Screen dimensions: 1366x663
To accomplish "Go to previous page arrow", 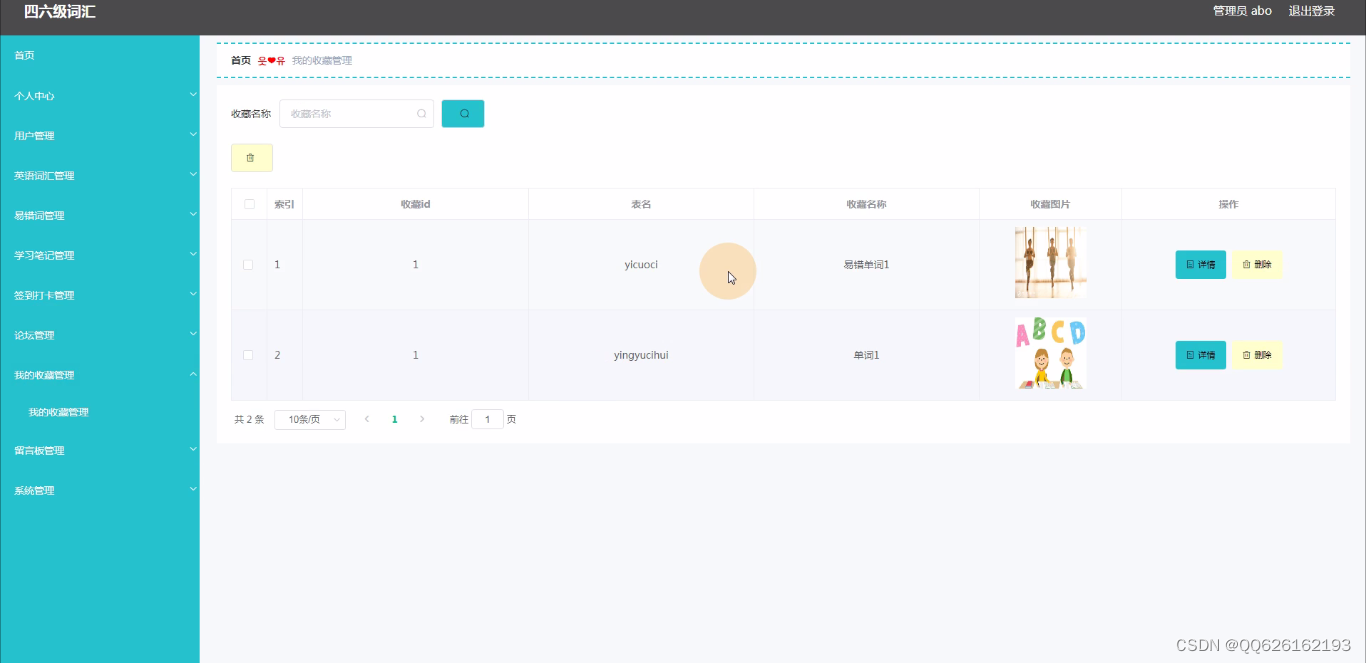I will 367,420.
